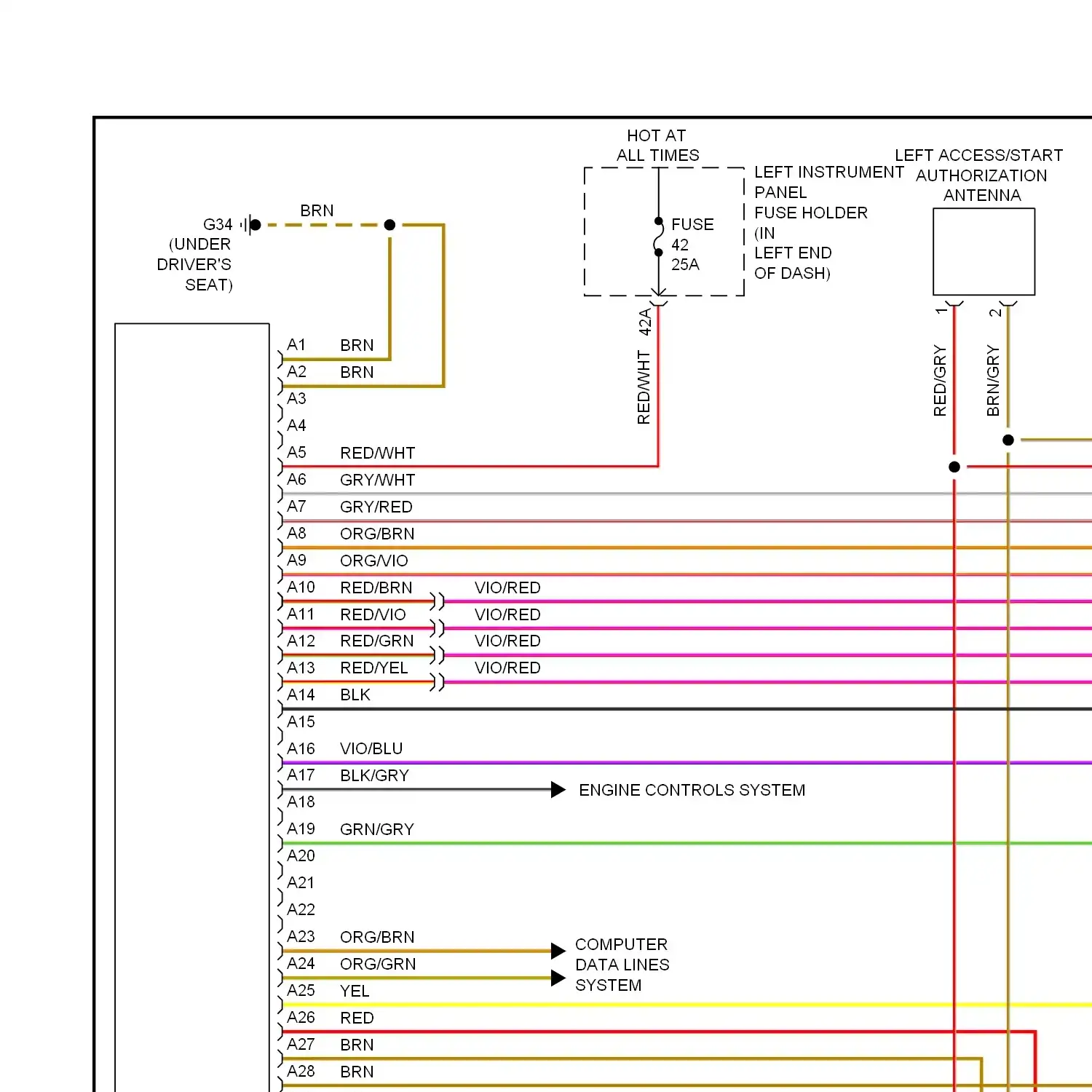Click the ORG/BRN label at A23
The height and width of the screenshot is (1092, 1092).
click(x=377, y=937)
